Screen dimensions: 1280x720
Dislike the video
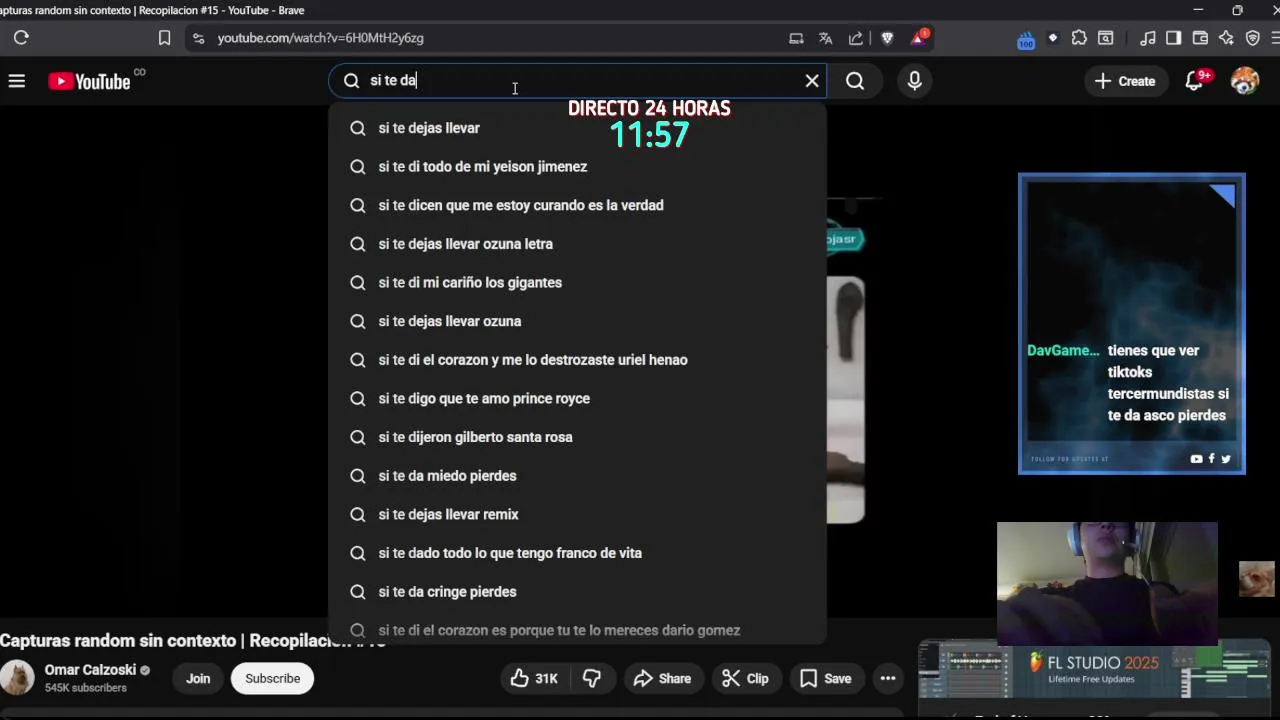coord(592,678)
